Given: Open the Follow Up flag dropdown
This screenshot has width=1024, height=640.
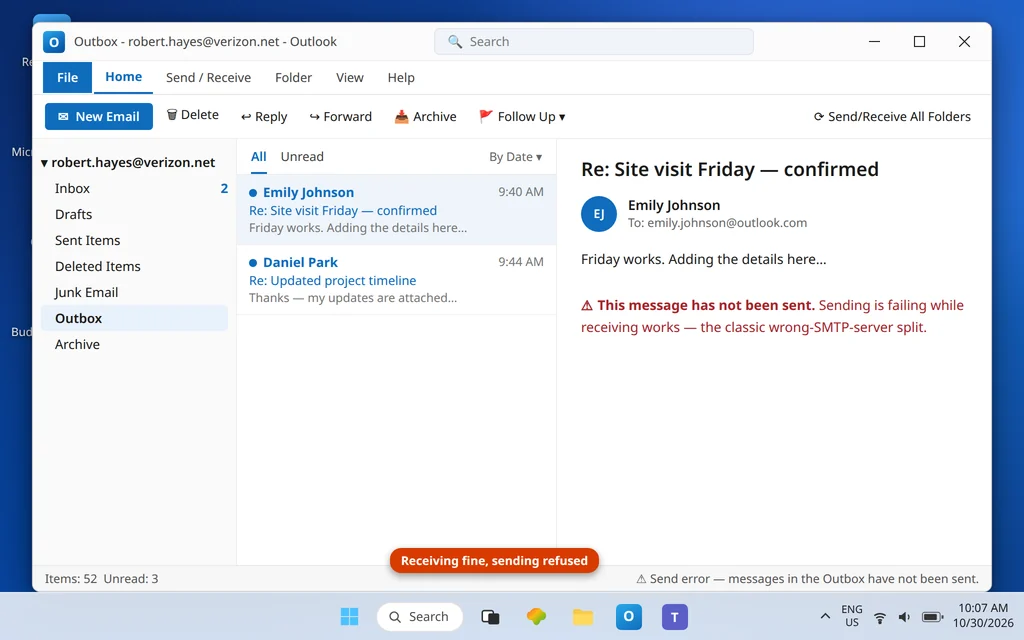Looking at the screenshot, I should click(522, 116).
